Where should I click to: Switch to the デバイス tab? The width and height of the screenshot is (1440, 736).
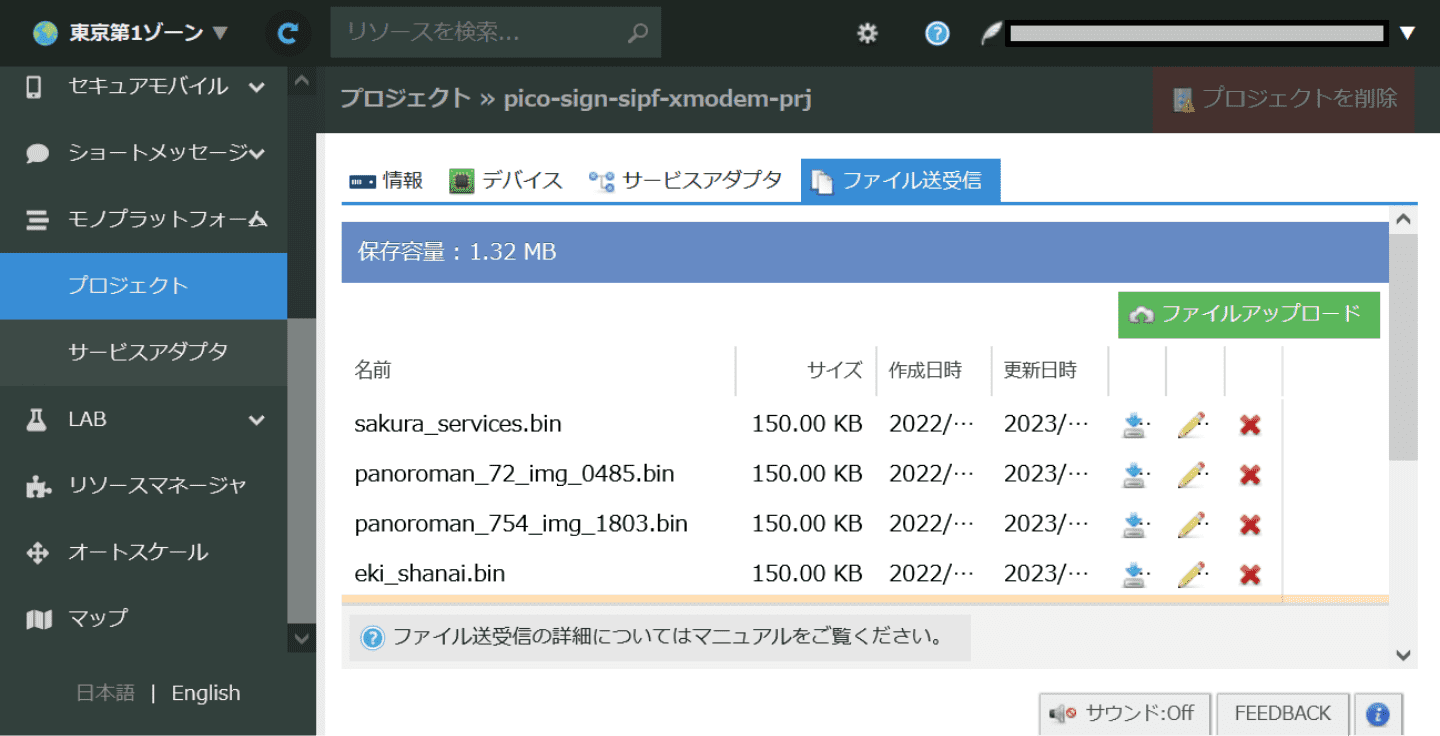(506, 181)
